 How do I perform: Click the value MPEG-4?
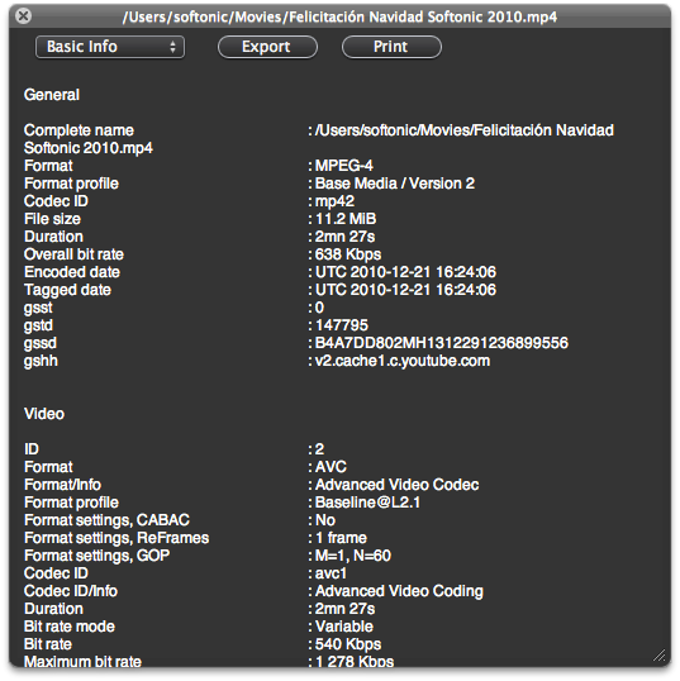(x=344, y=166)
